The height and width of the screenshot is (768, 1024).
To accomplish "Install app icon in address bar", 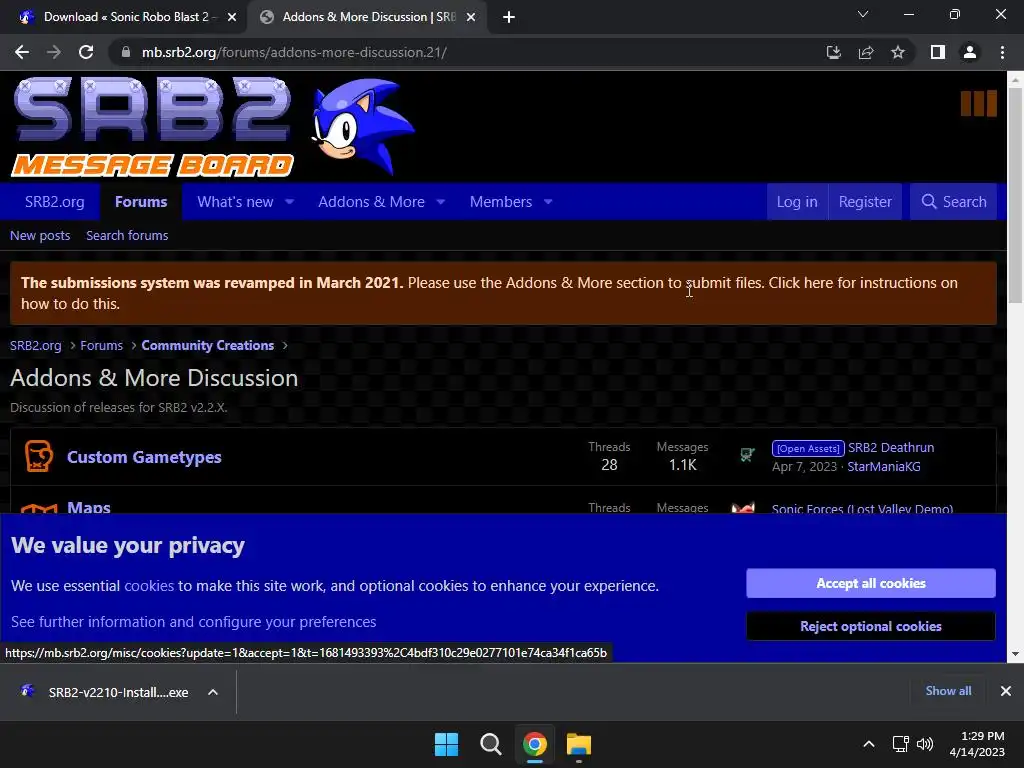I will pyautogui.click(x=833, y=52).
